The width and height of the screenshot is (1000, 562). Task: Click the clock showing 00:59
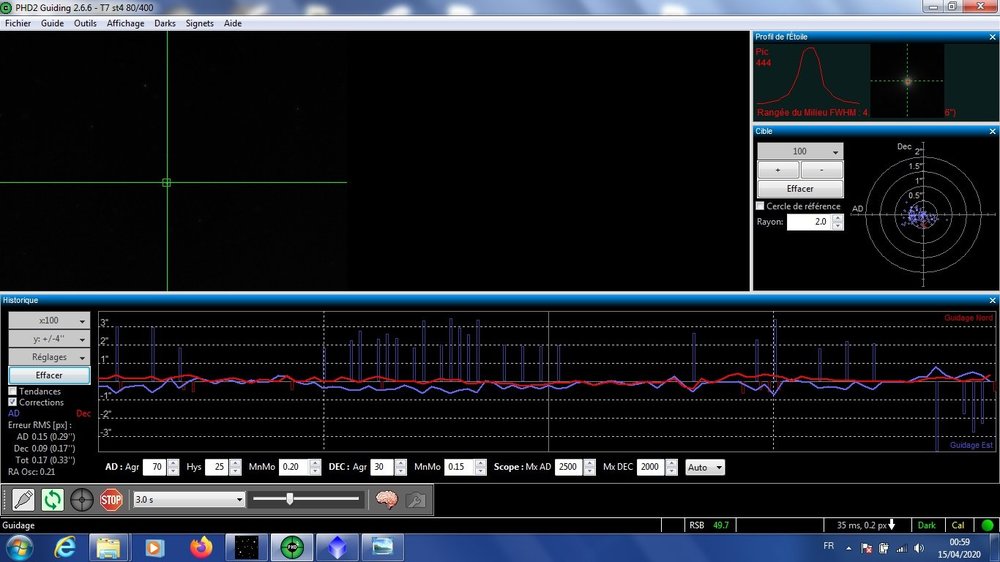pos(959,542)
